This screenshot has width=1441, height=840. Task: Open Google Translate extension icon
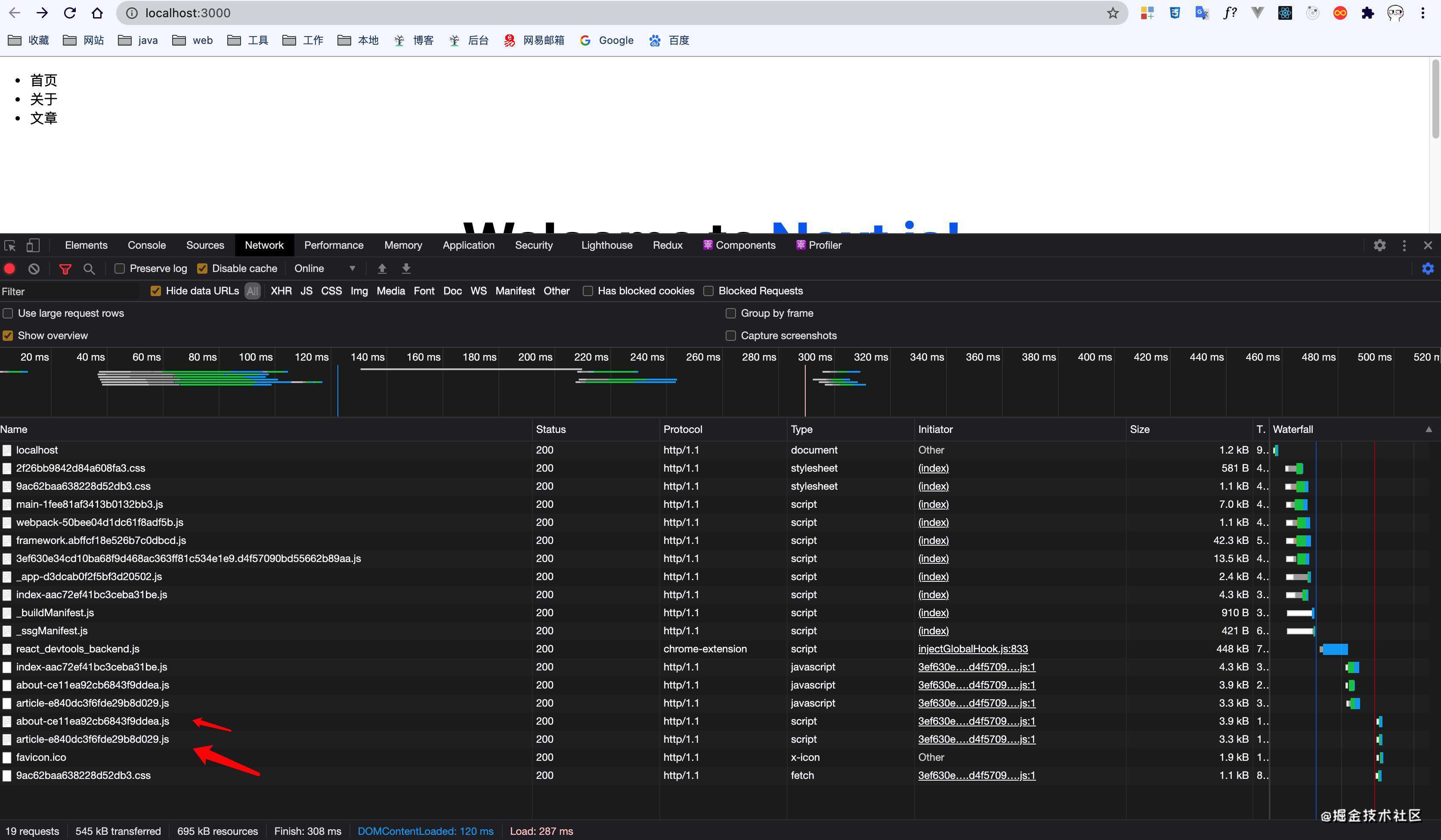[1202, 12]
